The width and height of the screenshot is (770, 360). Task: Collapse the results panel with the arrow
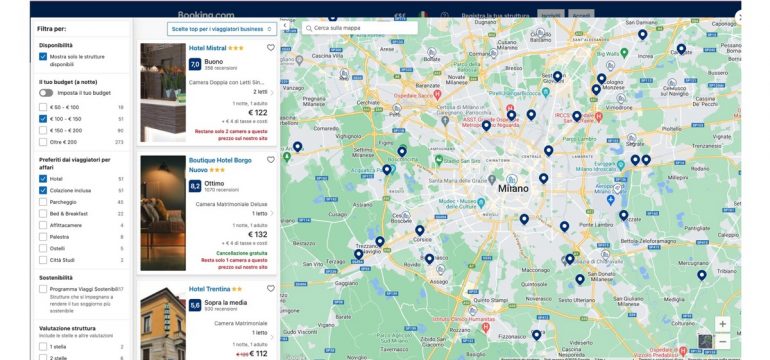(x=285, y=26)
